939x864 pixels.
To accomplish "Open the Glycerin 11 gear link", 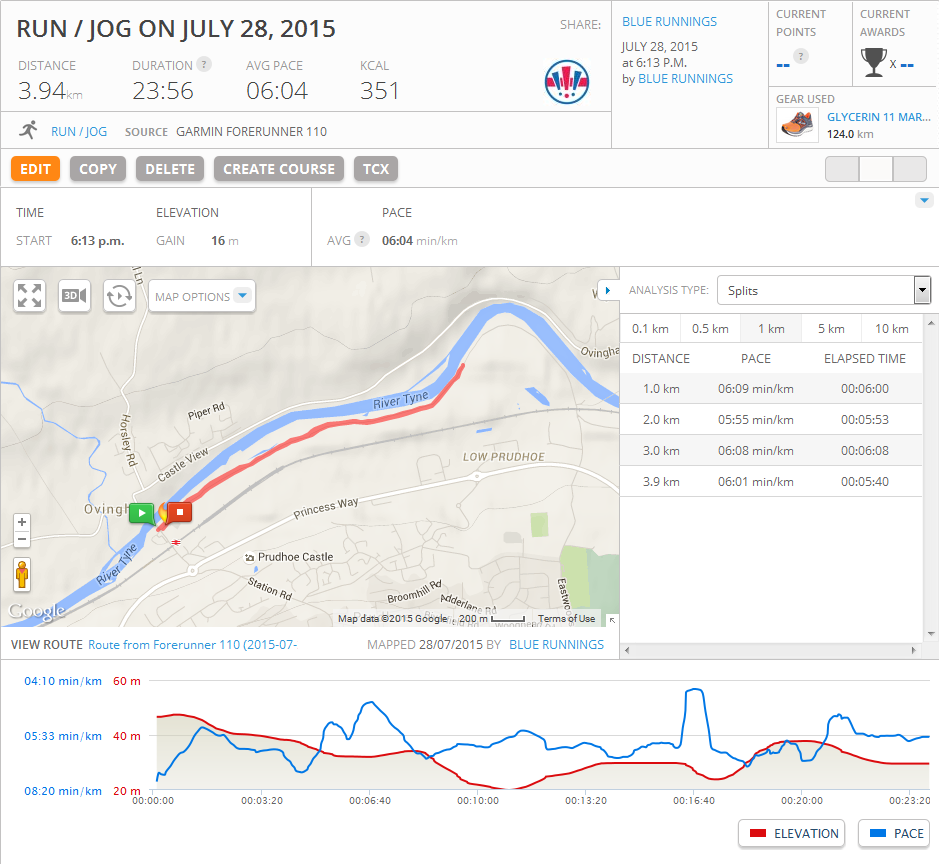I will pos(878,117).
